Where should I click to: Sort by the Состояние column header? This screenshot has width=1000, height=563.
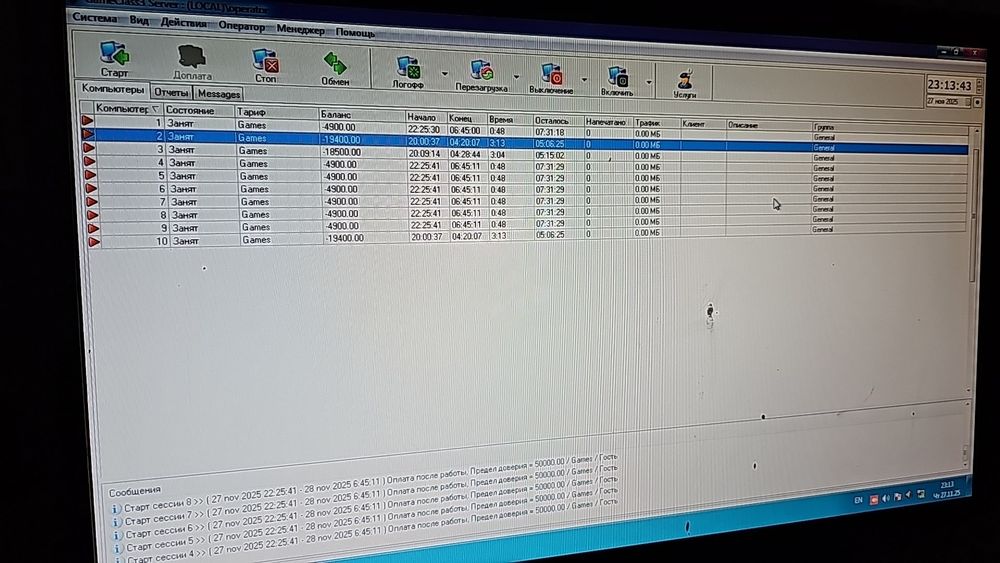point(199,110)
